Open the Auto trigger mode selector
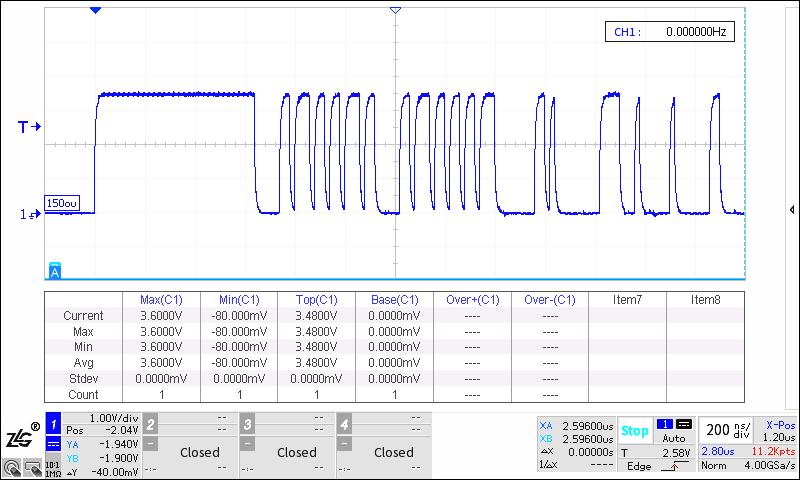 pos(675,438)
